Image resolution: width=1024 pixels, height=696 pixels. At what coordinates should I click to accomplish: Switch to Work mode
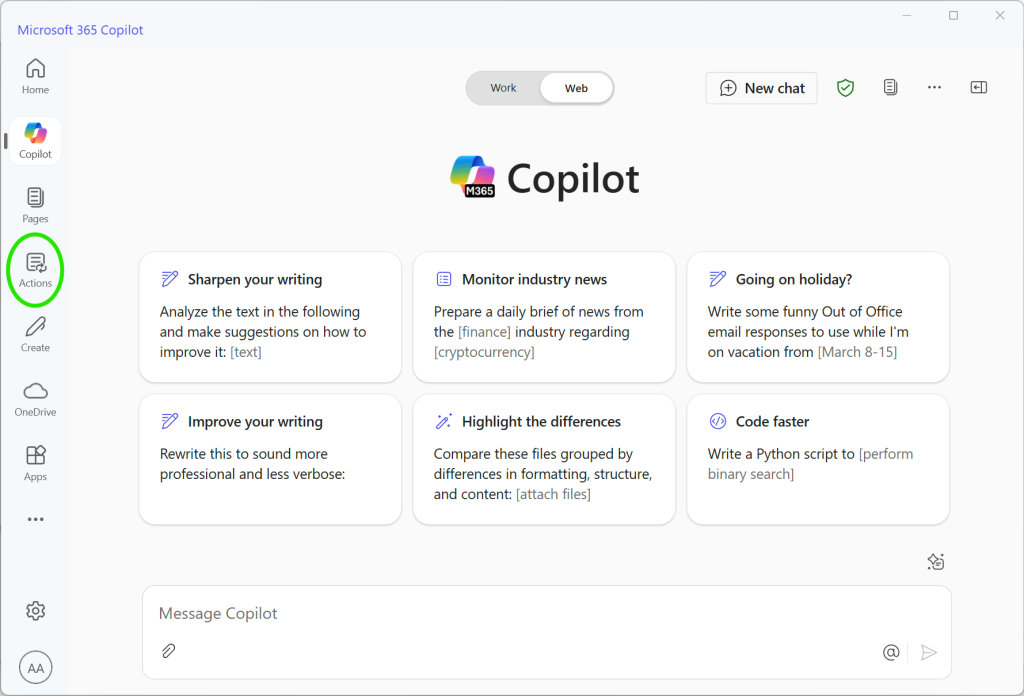504,88
